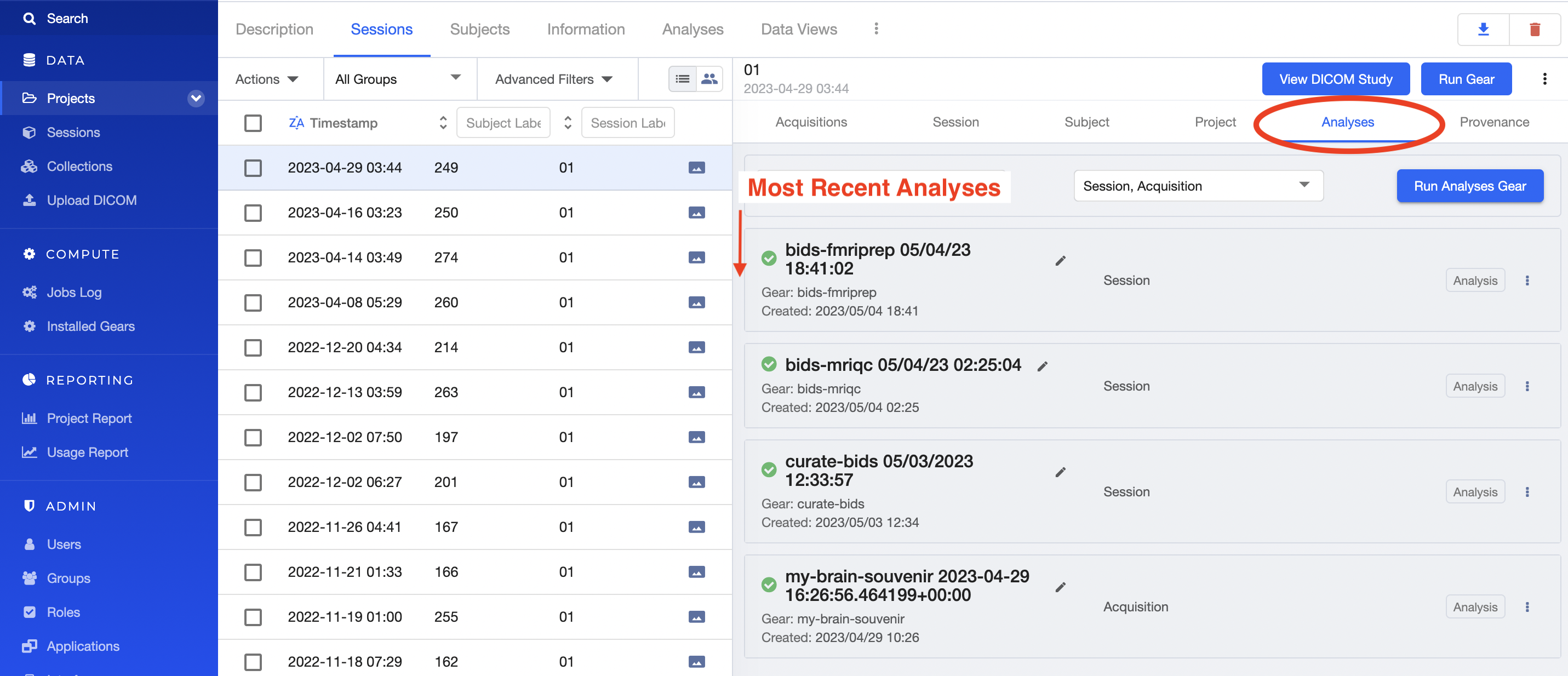Viewport: 1568px width, 676px height.
Task: Open Installed Gears in sidebar
Action: coord(91,325)
